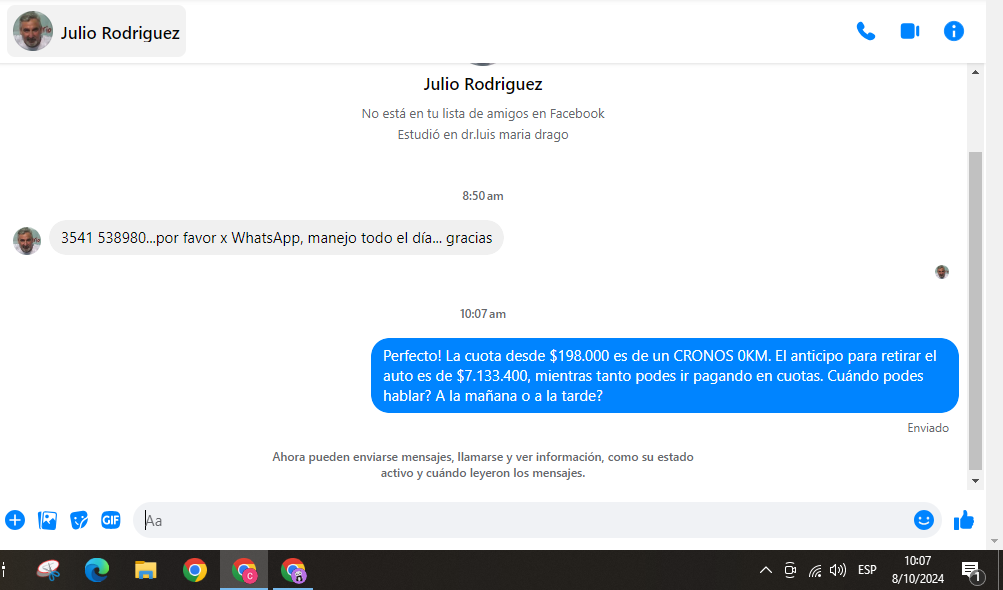The height and width of the screenshot is (590, 1003).
Task: Send a thumbs up like
Action: click(x=964, y=520)
